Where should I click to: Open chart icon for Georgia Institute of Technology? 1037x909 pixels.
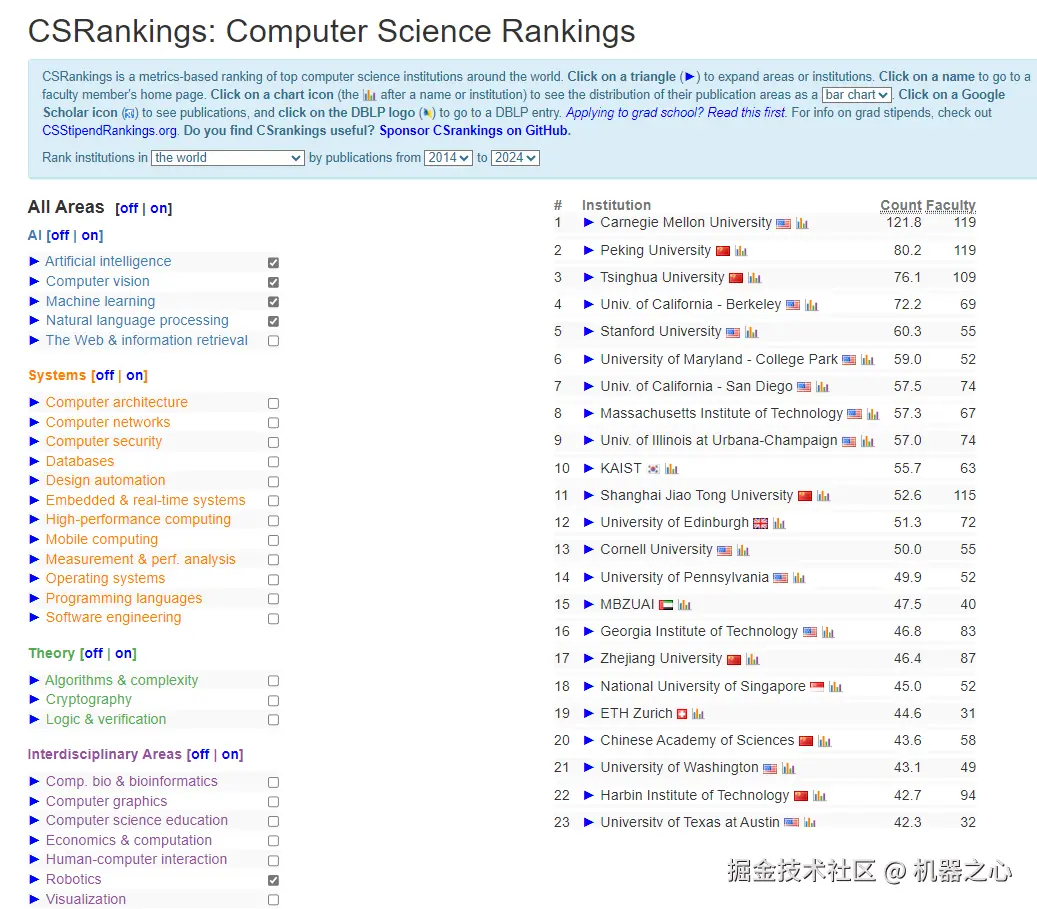click(828, 632)
